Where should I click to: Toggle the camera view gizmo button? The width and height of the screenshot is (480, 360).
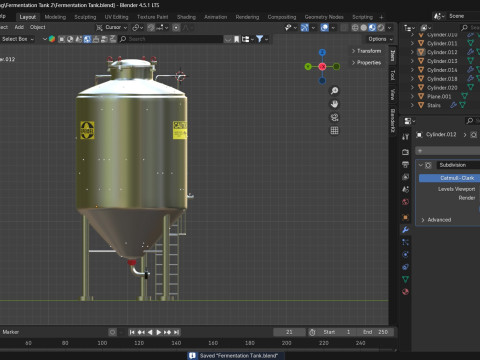(334, 117)
